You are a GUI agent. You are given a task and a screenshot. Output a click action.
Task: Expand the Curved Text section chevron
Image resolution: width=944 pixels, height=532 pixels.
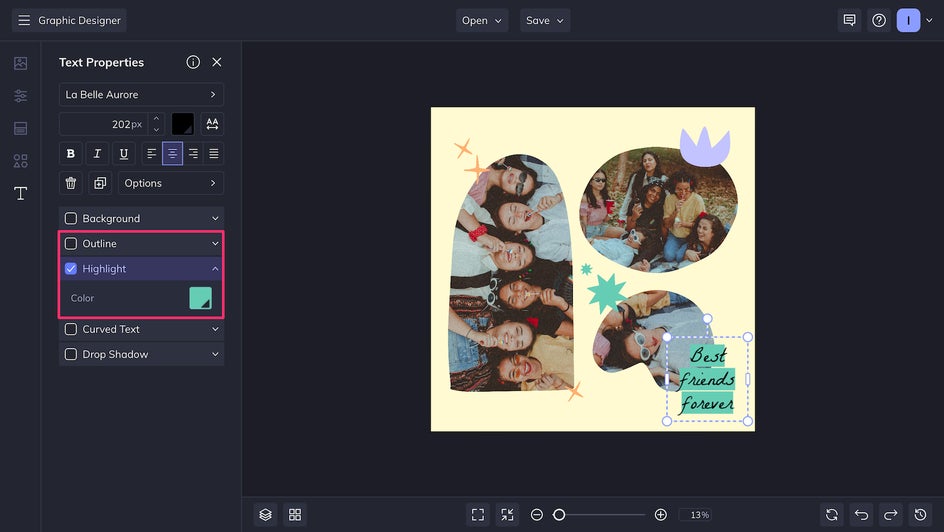[x=215, y=329]
